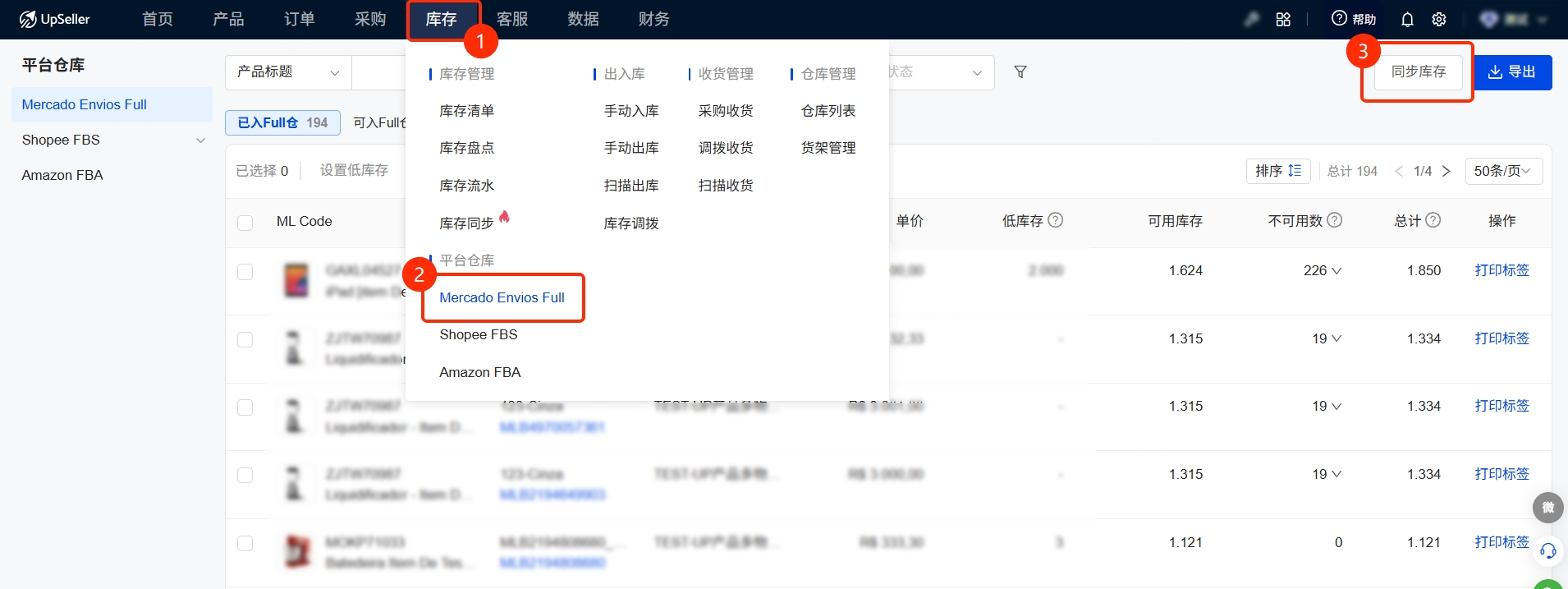1568x589 pixels.
Task: Click the 排序 sort button
Action: [1278, 171]
